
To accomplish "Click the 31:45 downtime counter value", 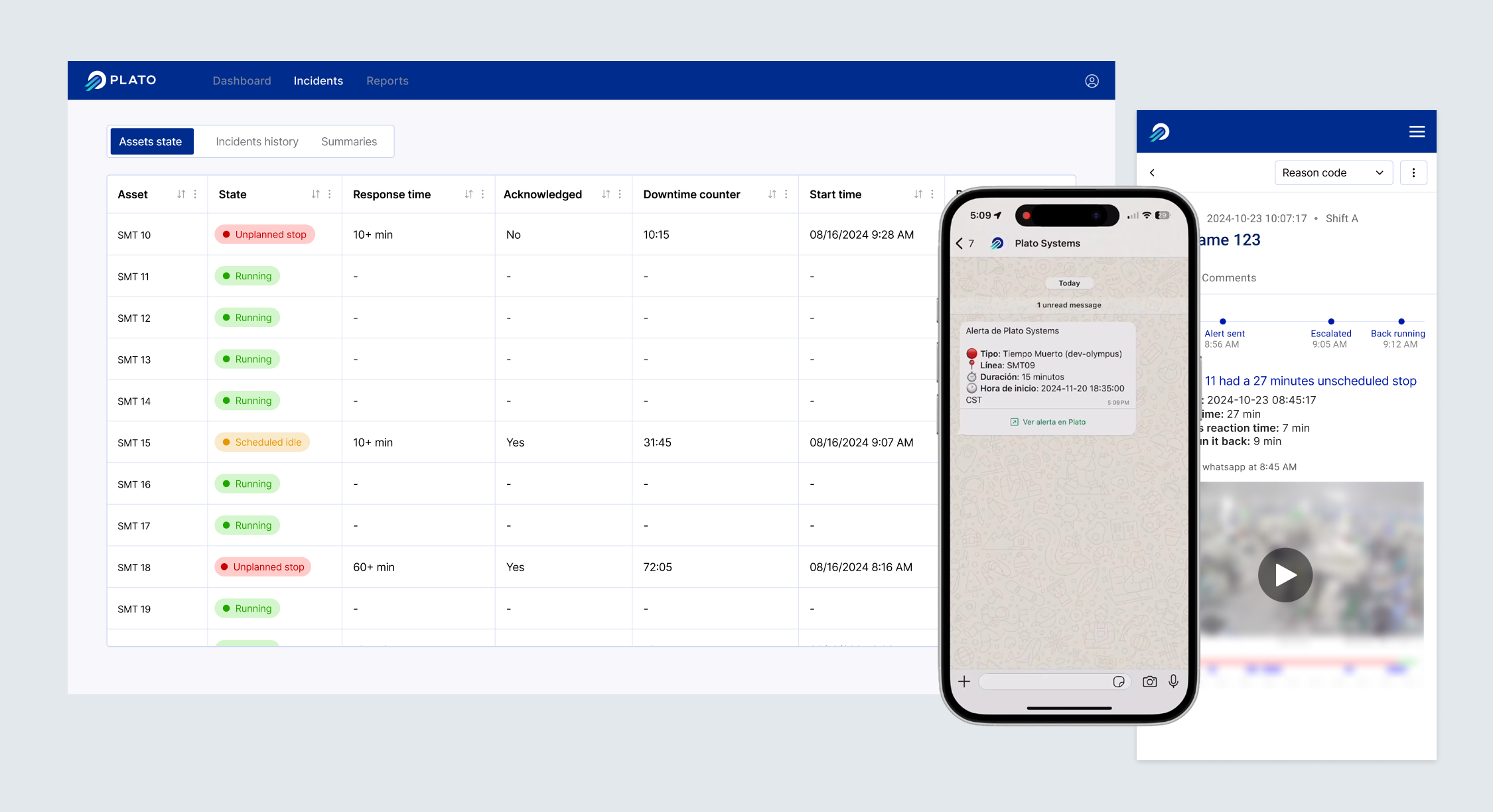I will (x=658, y=442).
